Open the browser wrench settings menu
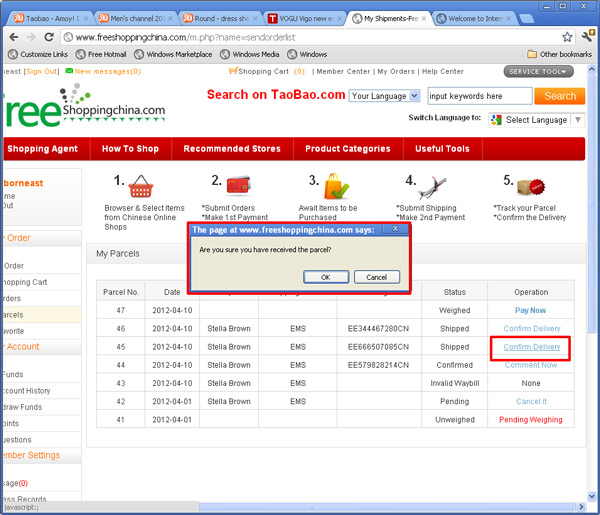600x515 pixels. coord(588,36)
